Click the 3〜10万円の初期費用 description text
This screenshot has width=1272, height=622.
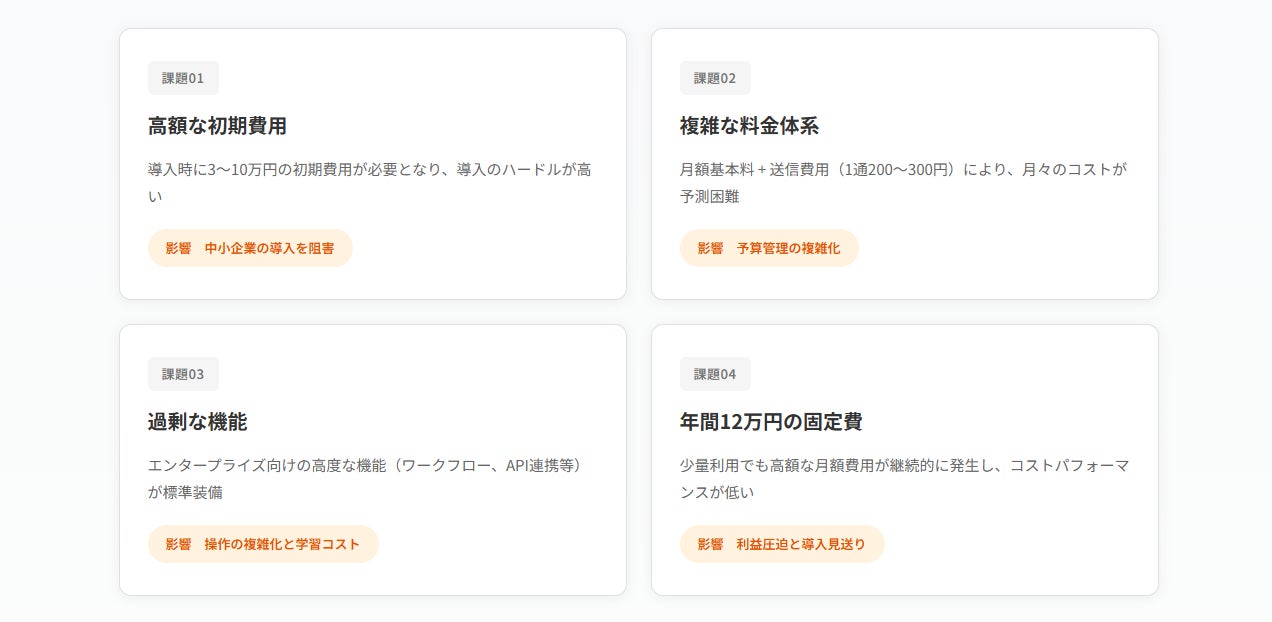[370, 170]
